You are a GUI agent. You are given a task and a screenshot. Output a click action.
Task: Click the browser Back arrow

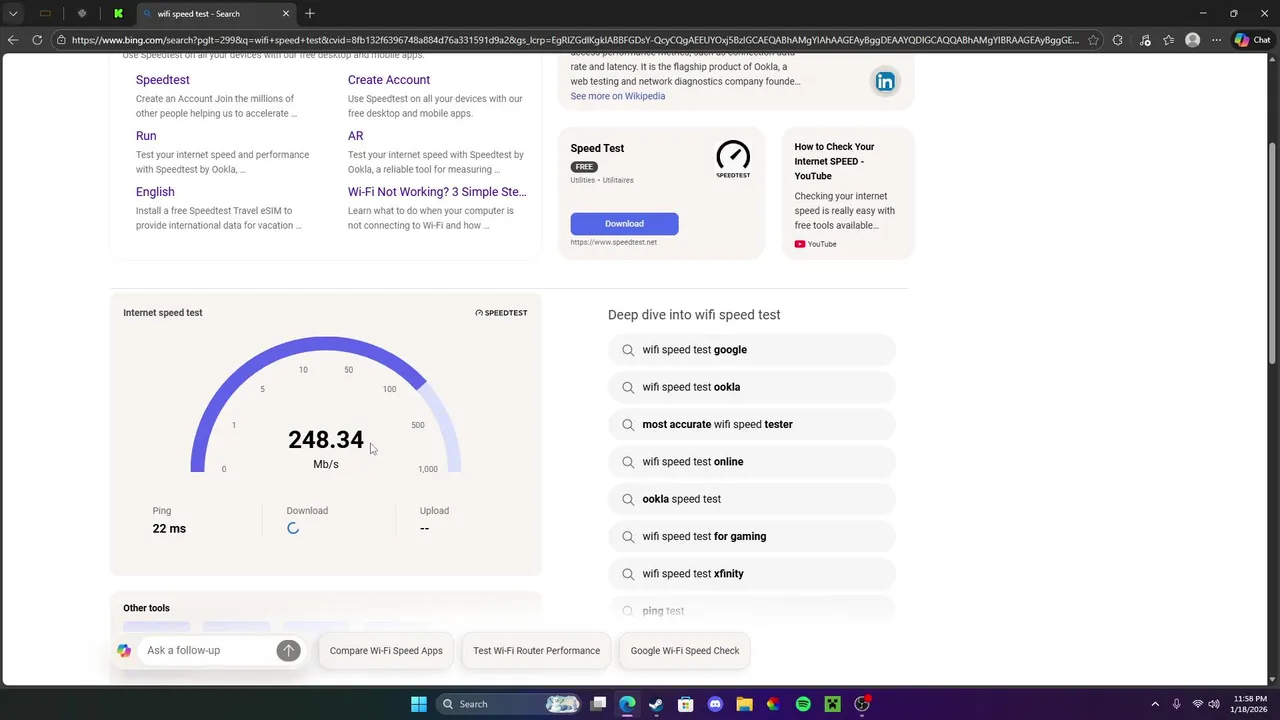point(12,40)
